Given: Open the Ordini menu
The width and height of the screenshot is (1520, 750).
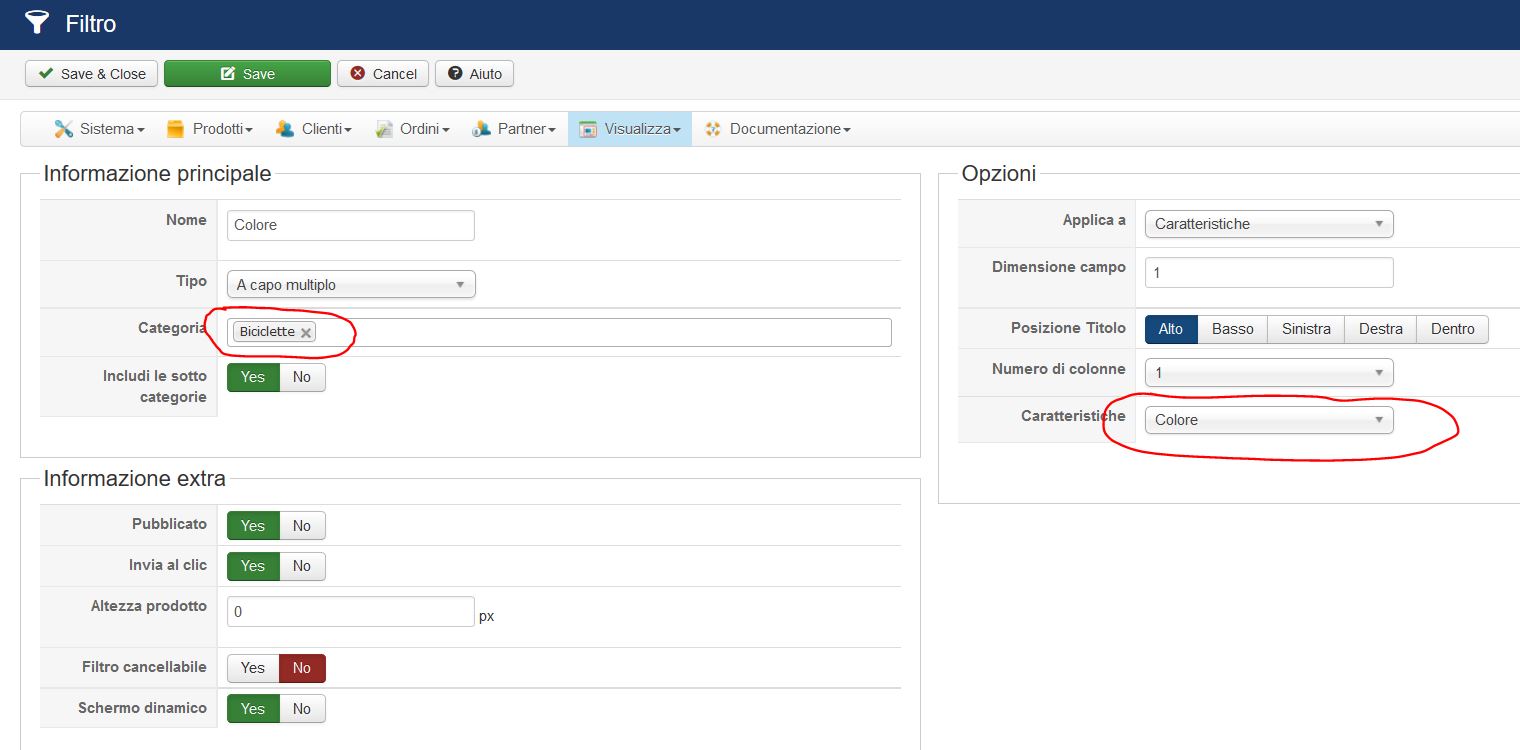Looking at the screenshot, I should [x=412, y=129].
